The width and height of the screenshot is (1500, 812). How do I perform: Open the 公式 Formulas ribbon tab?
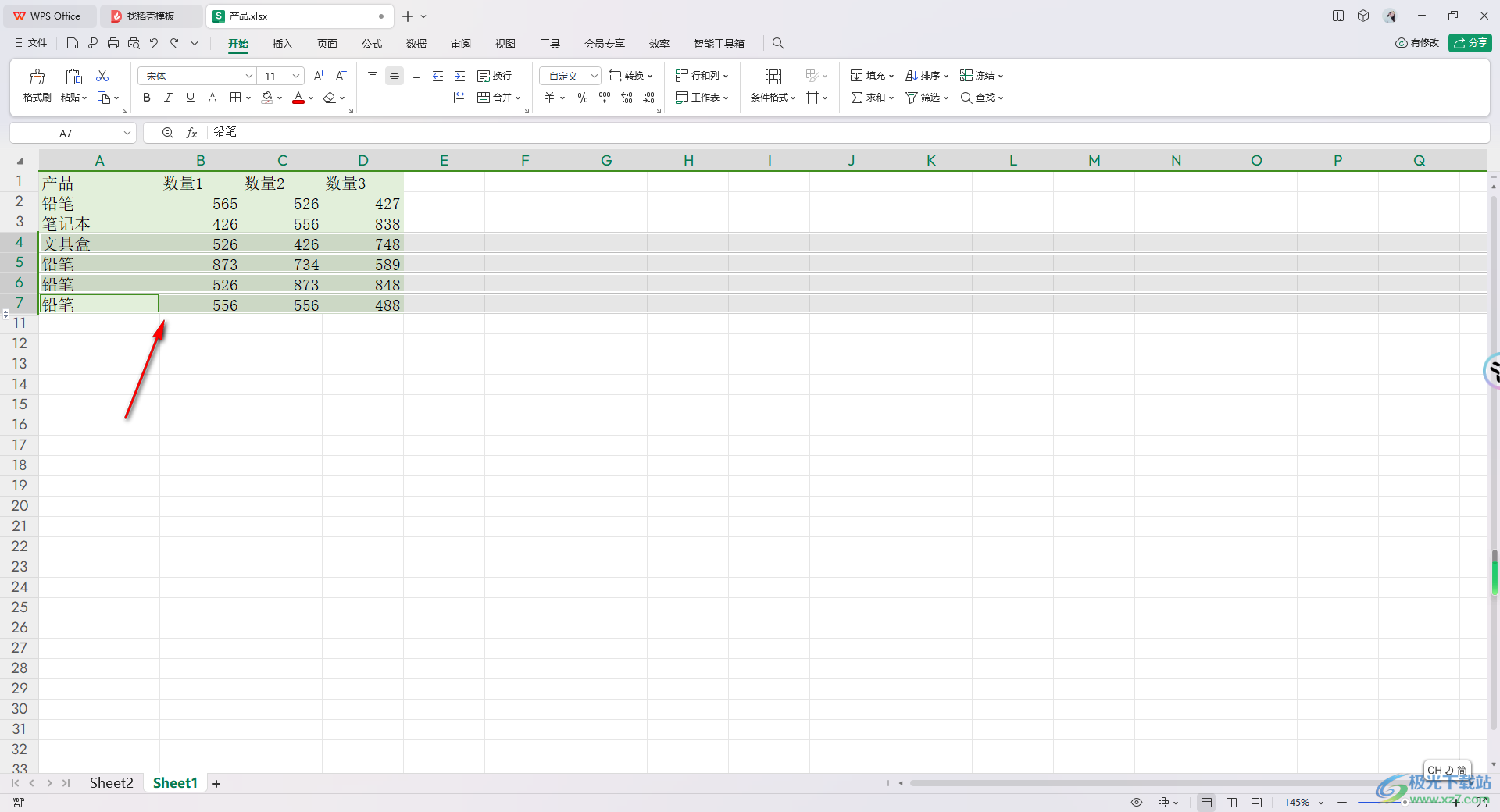(x=372, y=44)
